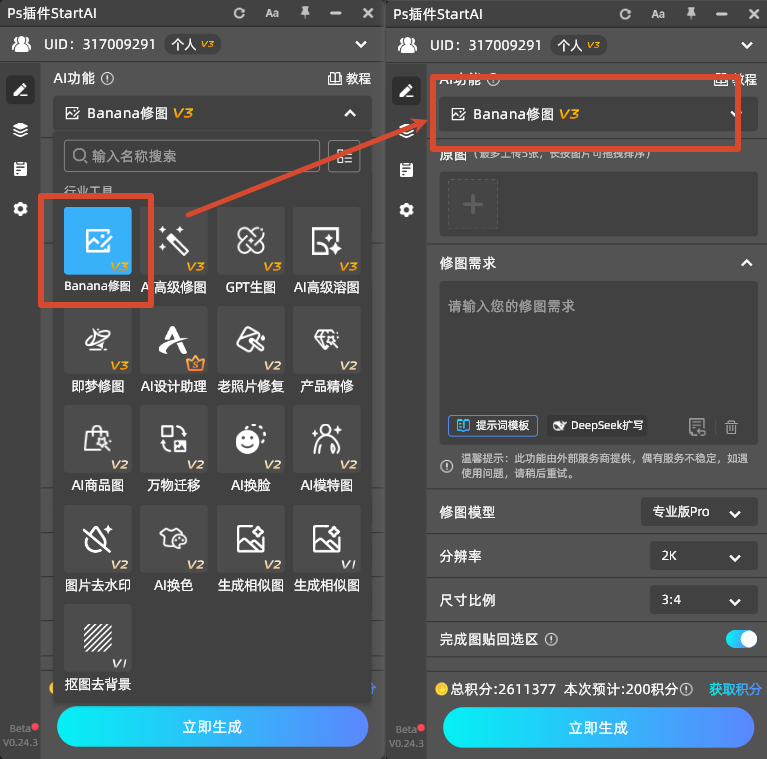Select the 老照片修复 tool
Viewport: 767px width, 759px height.
(x=250, y=340)
